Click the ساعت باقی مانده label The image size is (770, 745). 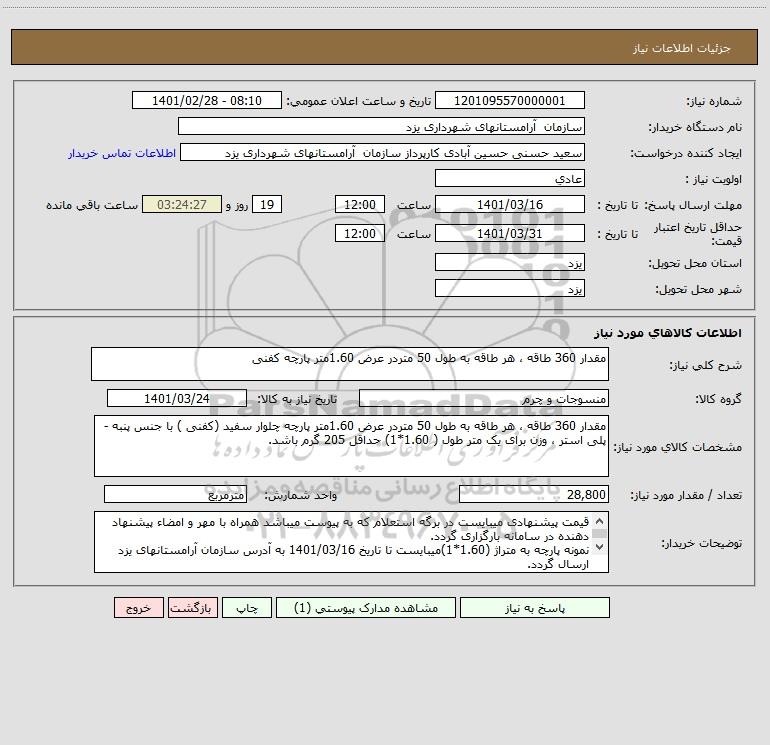(92, 205)
